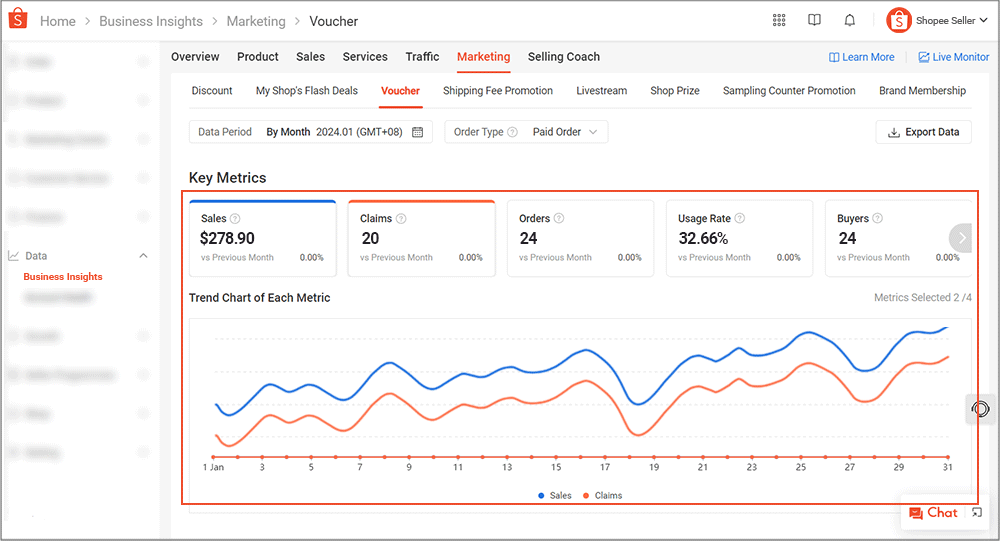Click the Sales metric help icon
The image size is (1000, 541).
(x=235, y=218)
